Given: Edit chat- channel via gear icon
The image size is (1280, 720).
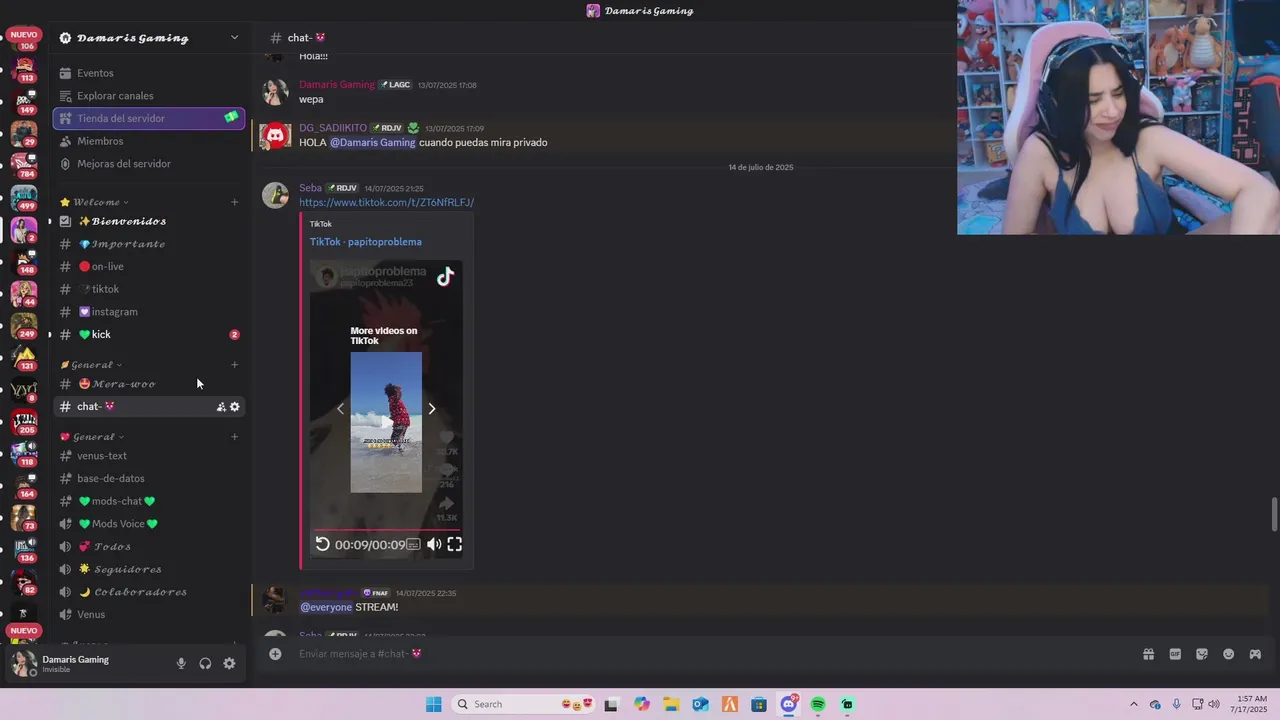Looking at the screenshot, I should pyautogui.click(x=235, y=407).
